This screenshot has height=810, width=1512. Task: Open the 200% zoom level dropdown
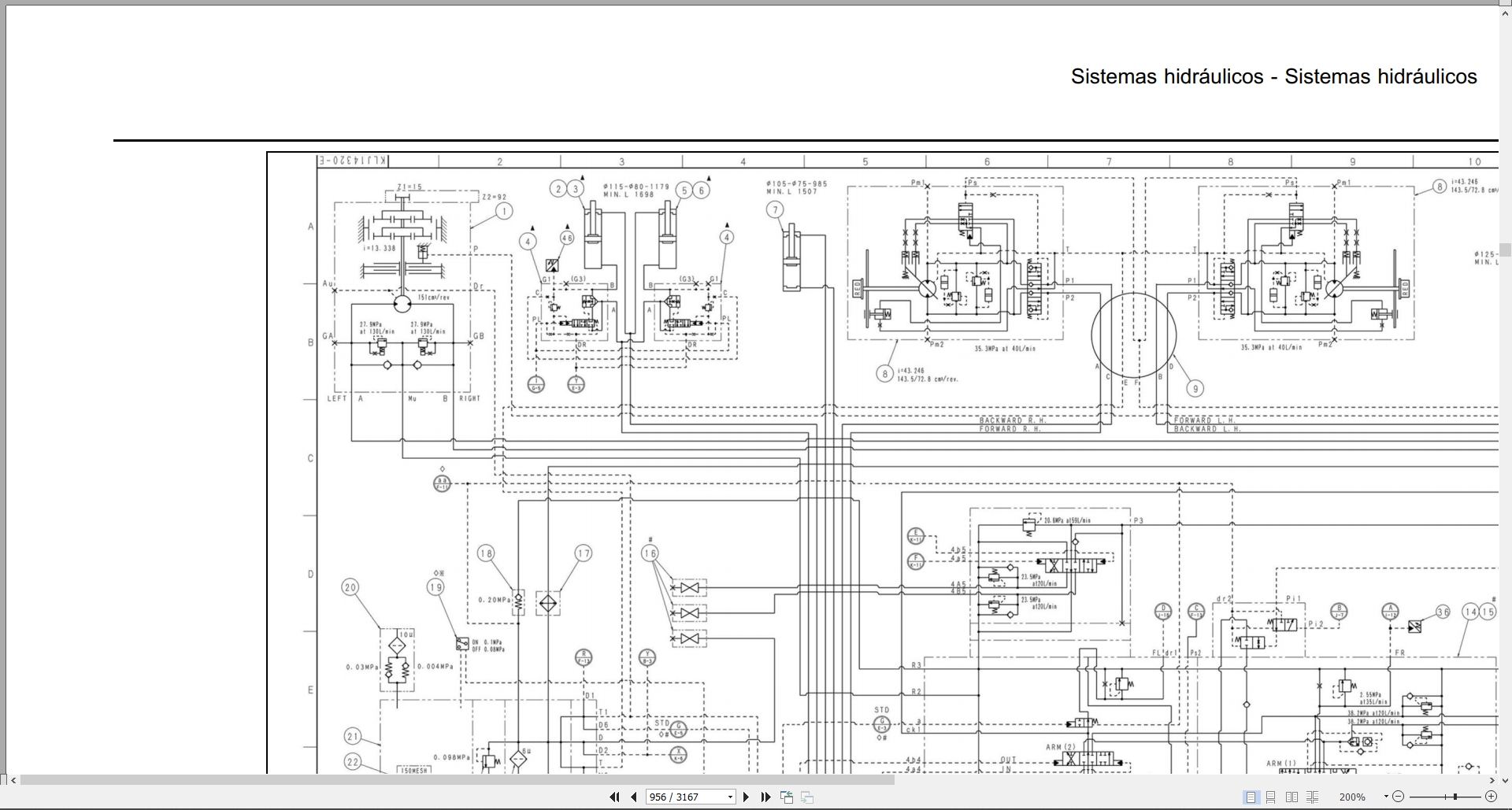click(1386, 797)
